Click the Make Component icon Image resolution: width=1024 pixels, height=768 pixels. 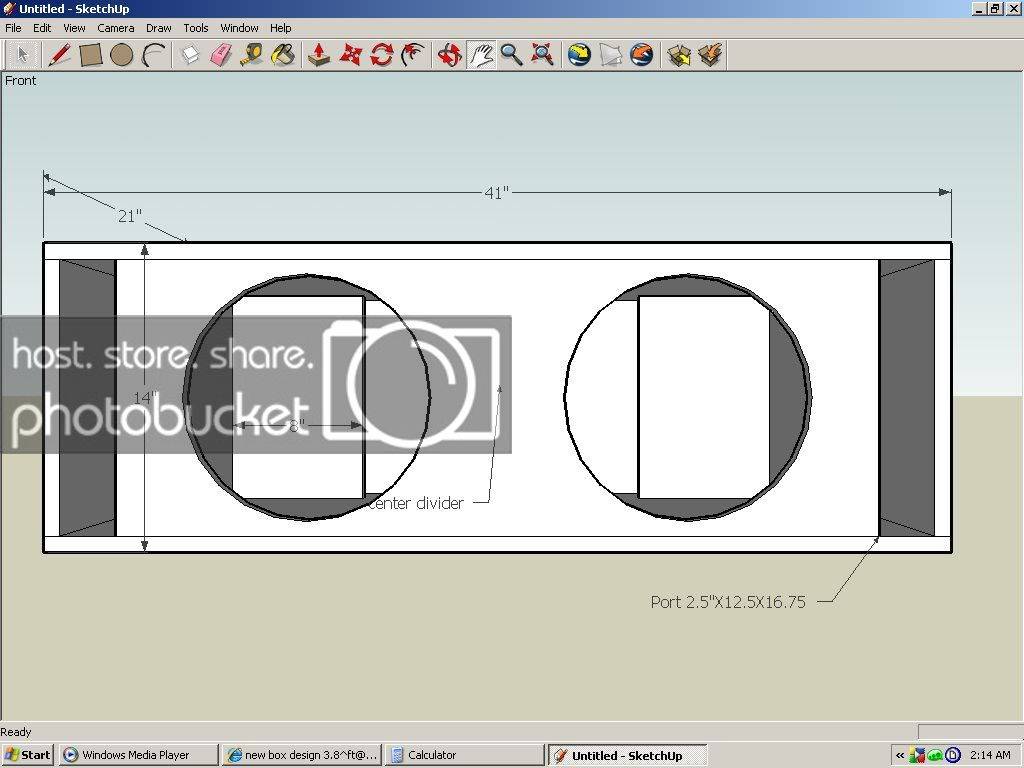pyautogui.click(x=189, y=55)
